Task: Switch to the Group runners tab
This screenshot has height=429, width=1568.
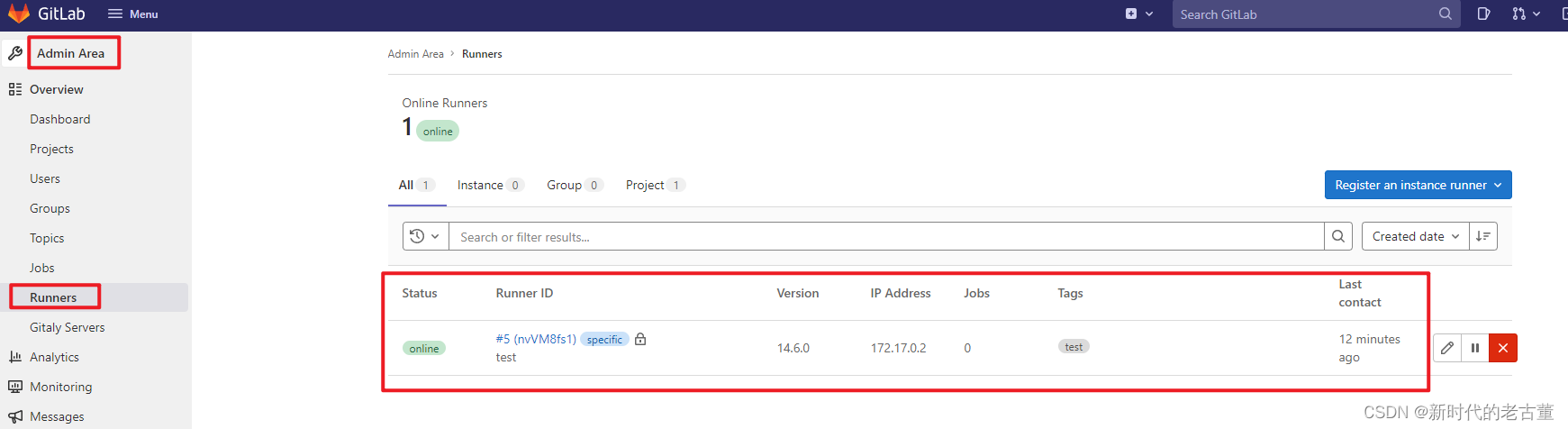Action: point(575,185)
